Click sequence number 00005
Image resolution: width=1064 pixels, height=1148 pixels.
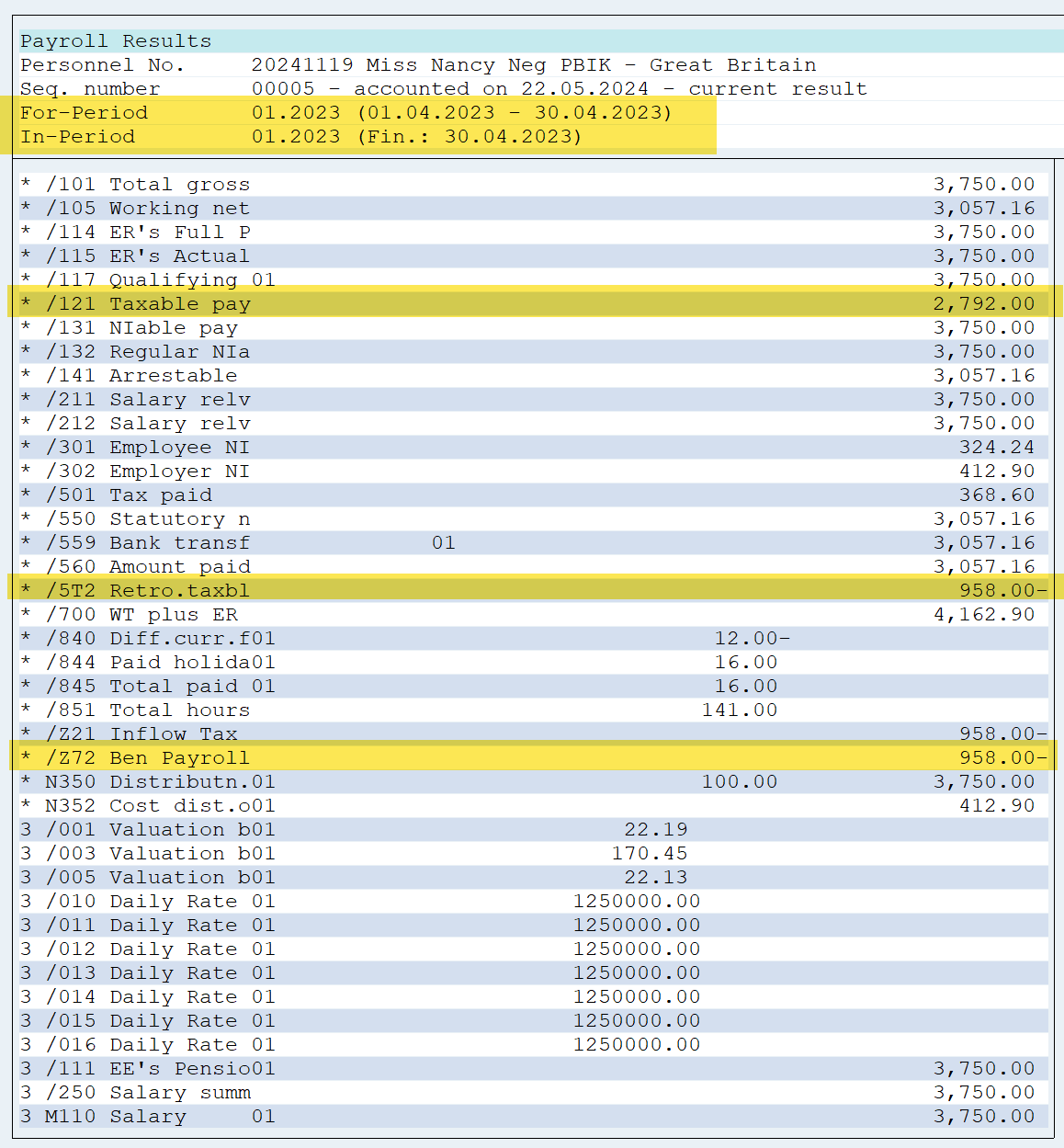[x=283, y=89]
